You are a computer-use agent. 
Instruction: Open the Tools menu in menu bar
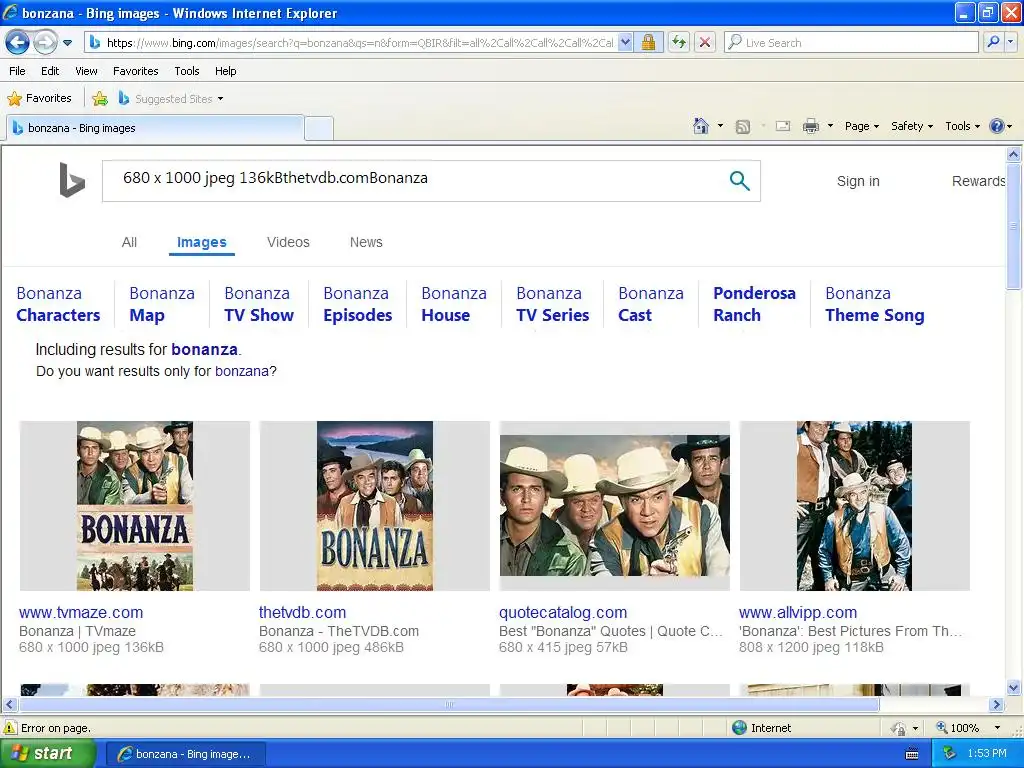click(187, 71)
